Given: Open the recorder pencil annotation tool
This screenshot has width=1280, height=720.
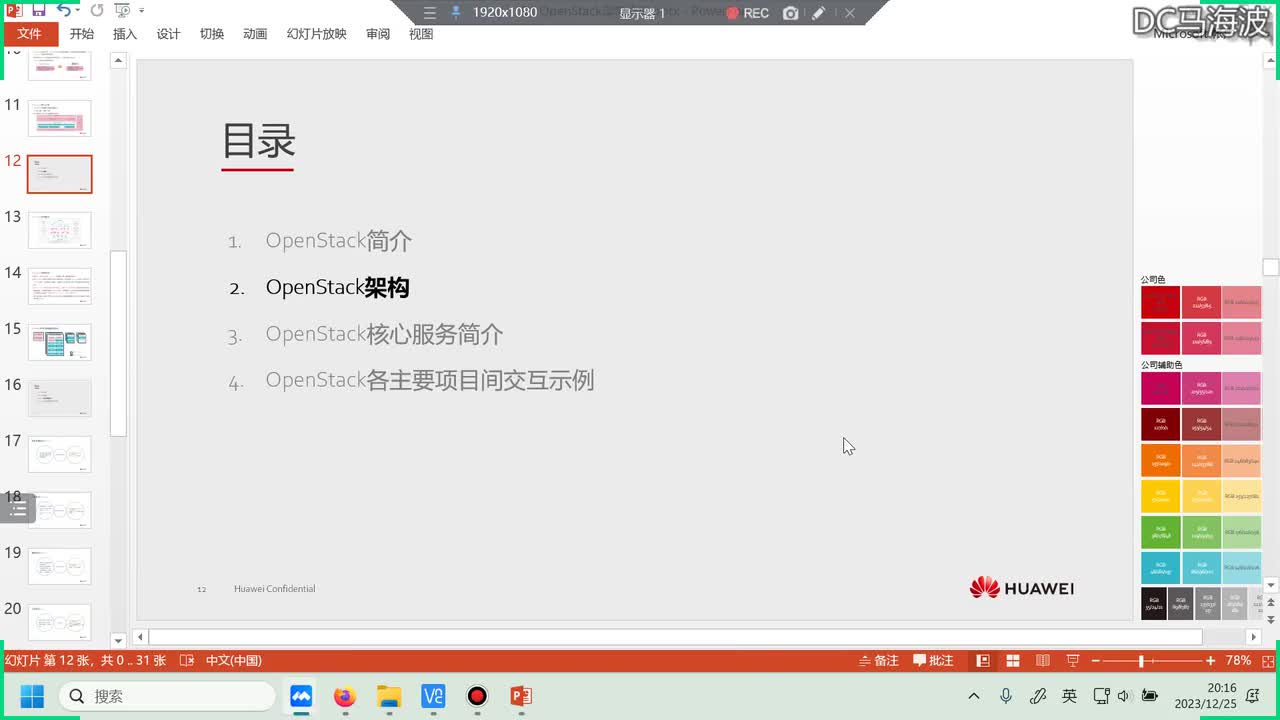Looking at the screenshot, I should point(819,13).
